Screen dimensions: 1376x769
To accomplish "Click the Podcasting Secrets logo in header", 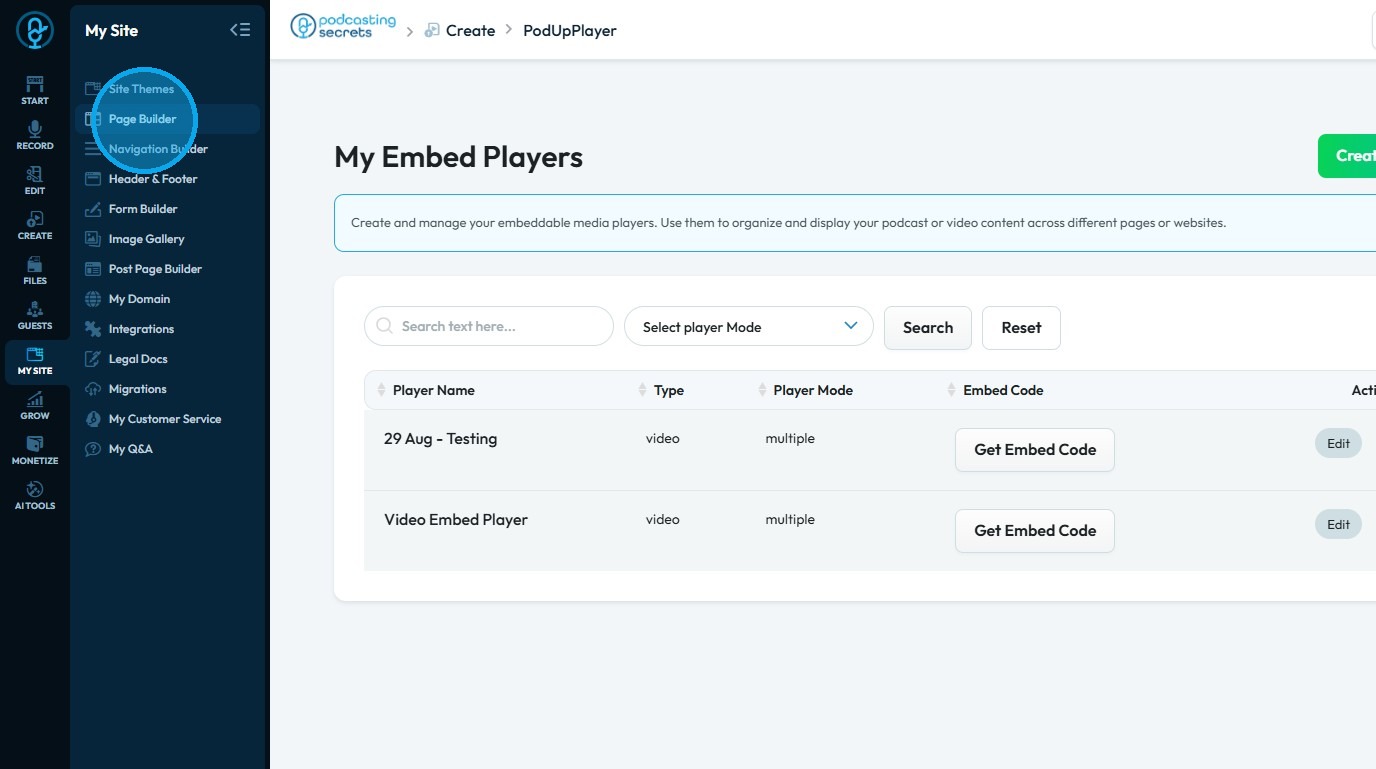I will click(343, 27).
